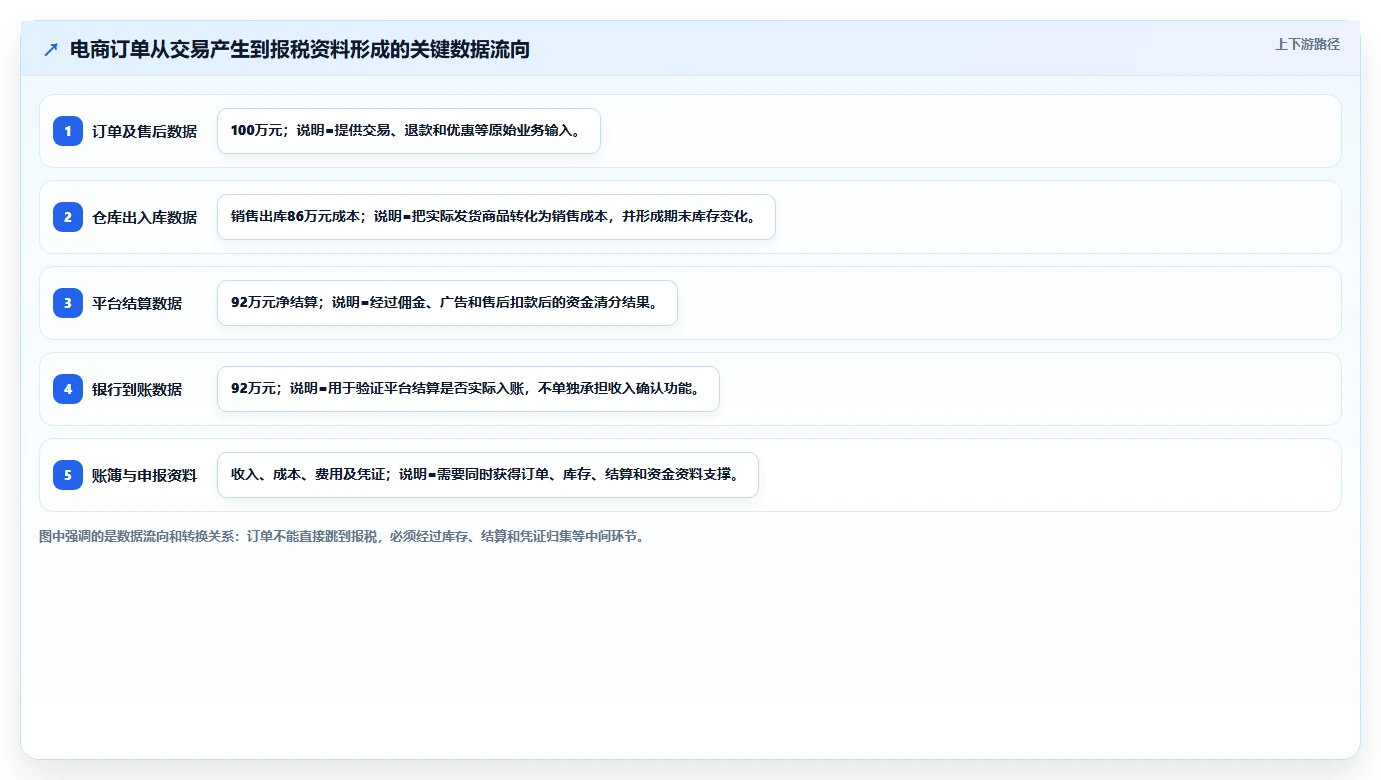This screenshot has width=1381, height=780.
Task: Select the 银行到账数据 step label
Action: click(x=137, y=389)
